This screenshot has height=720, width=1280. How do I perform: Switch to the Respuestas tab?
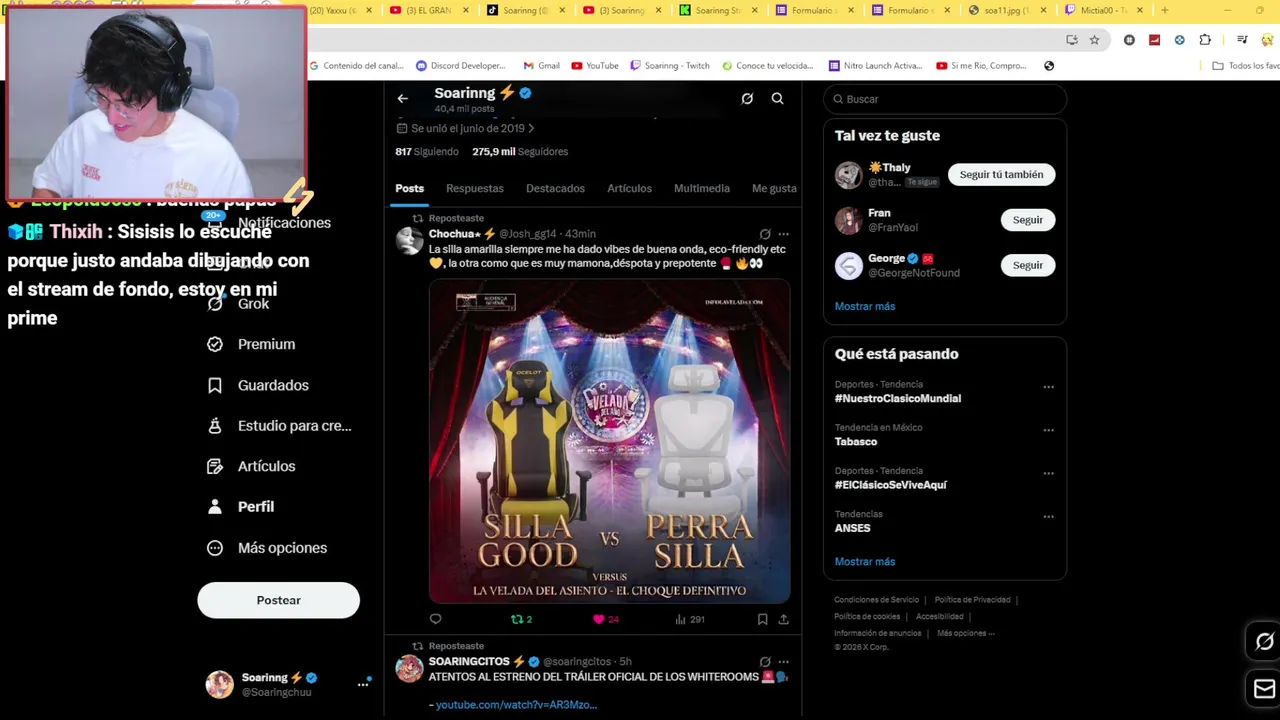(x=475, y=188)
